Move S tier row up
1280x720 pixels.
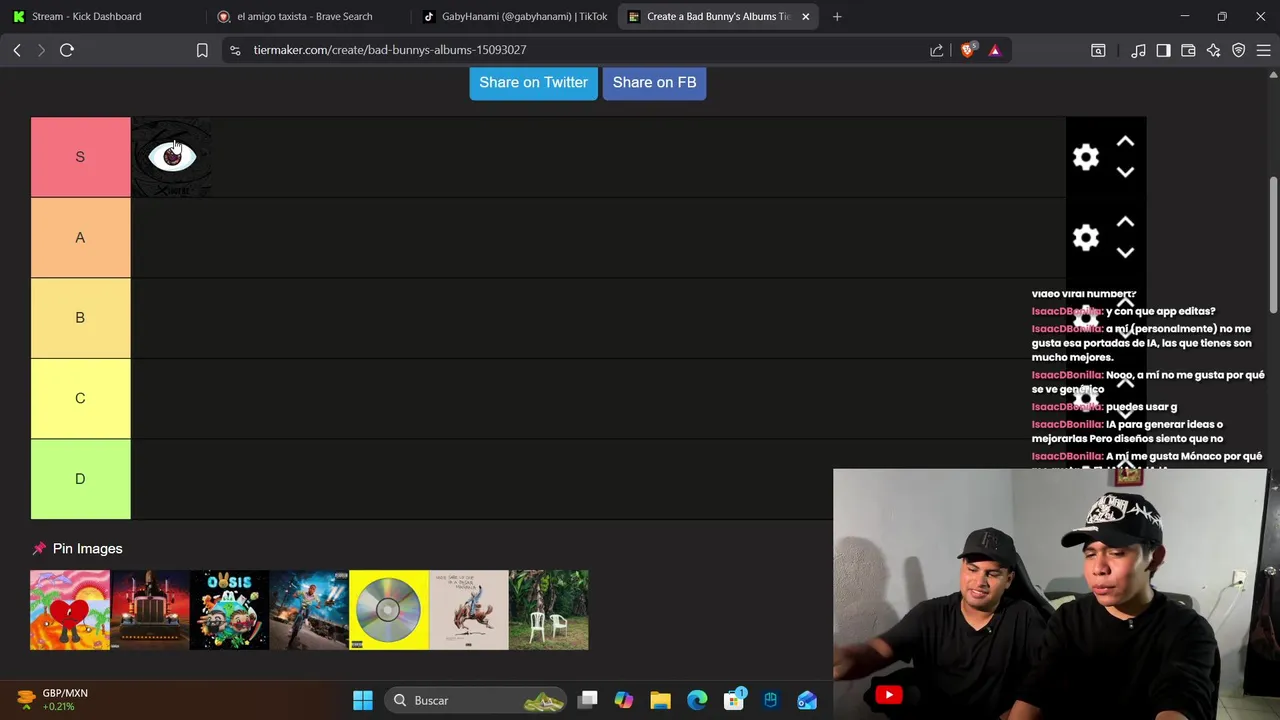pyautogui.click(x=1125, y=142)
